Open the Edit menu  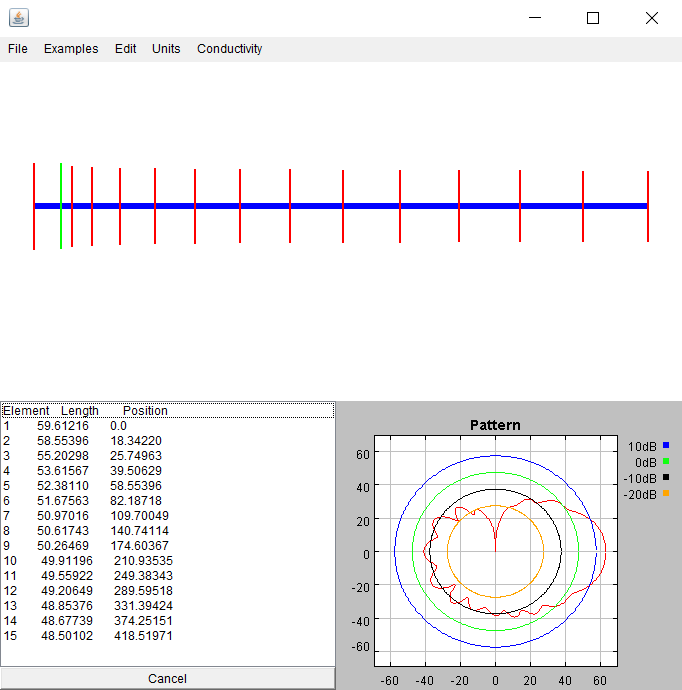(x=125, y=49)
